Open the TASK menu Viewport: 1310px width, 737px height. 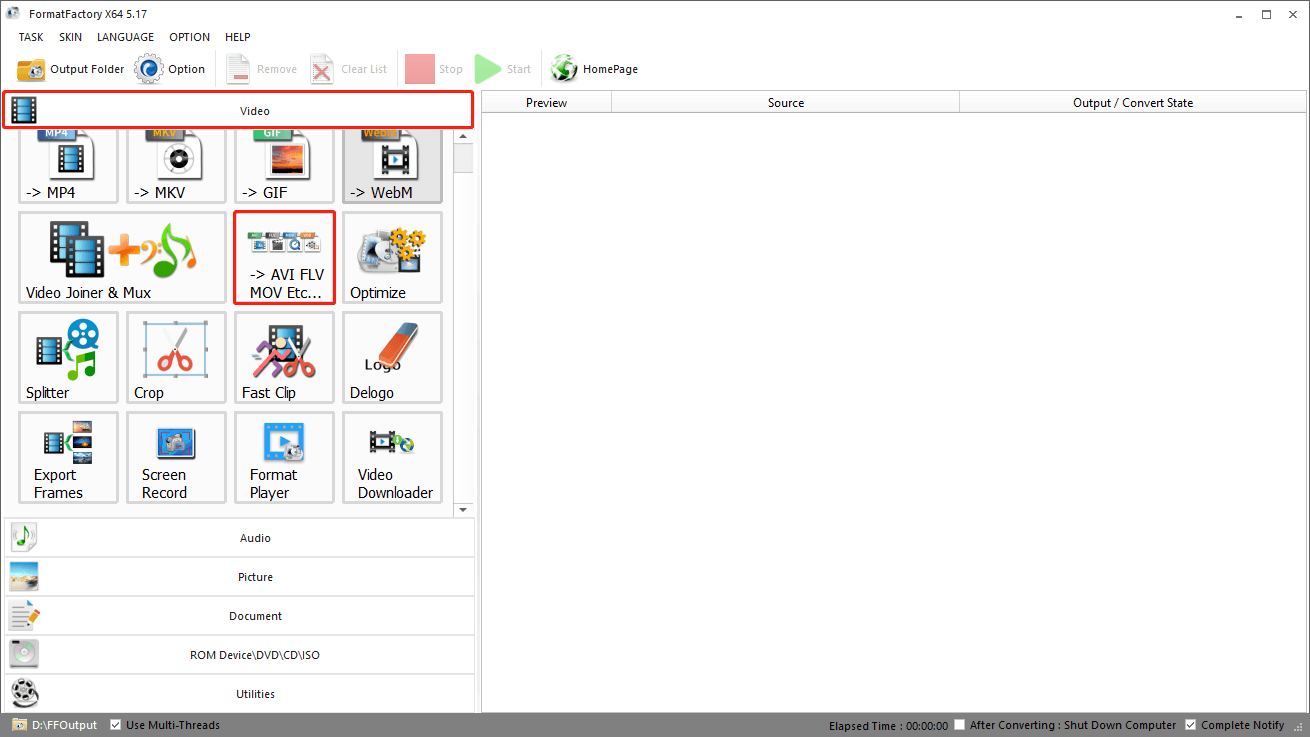tap(31, 37)
